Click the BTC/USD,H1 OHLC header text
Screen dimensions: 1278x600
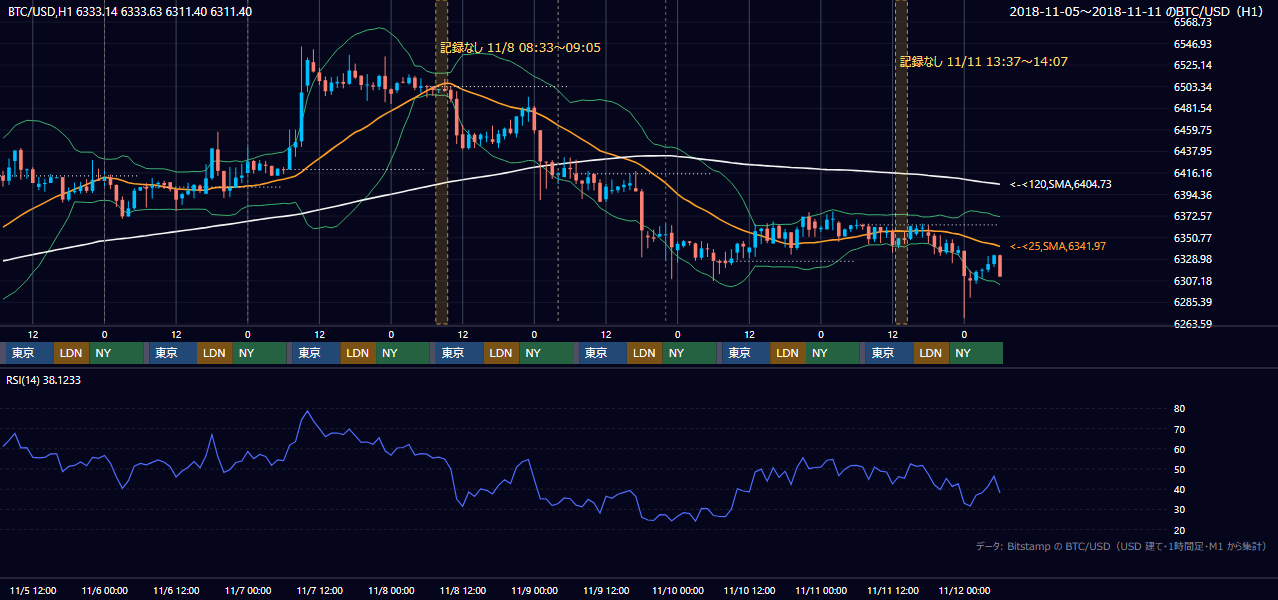pyautogui.click(x=130, y=12)
